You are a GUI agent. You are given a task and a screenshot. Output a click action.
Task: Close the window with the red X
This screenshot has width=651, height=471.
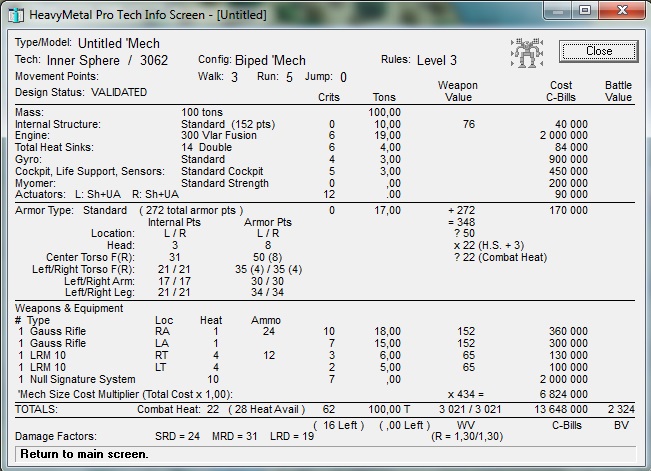pos(621,11)
